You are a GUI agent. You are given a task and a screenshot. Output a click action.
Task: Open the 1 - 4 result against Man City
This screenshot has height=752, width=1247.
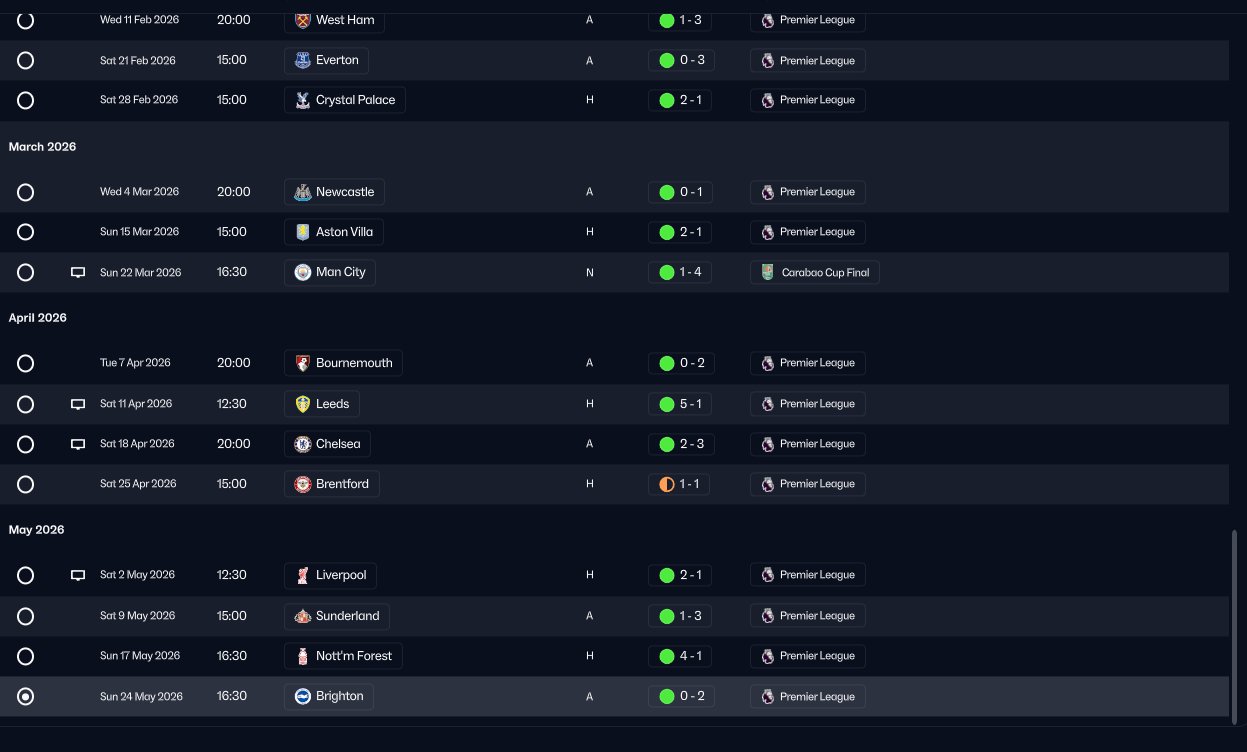pos(680,272)
